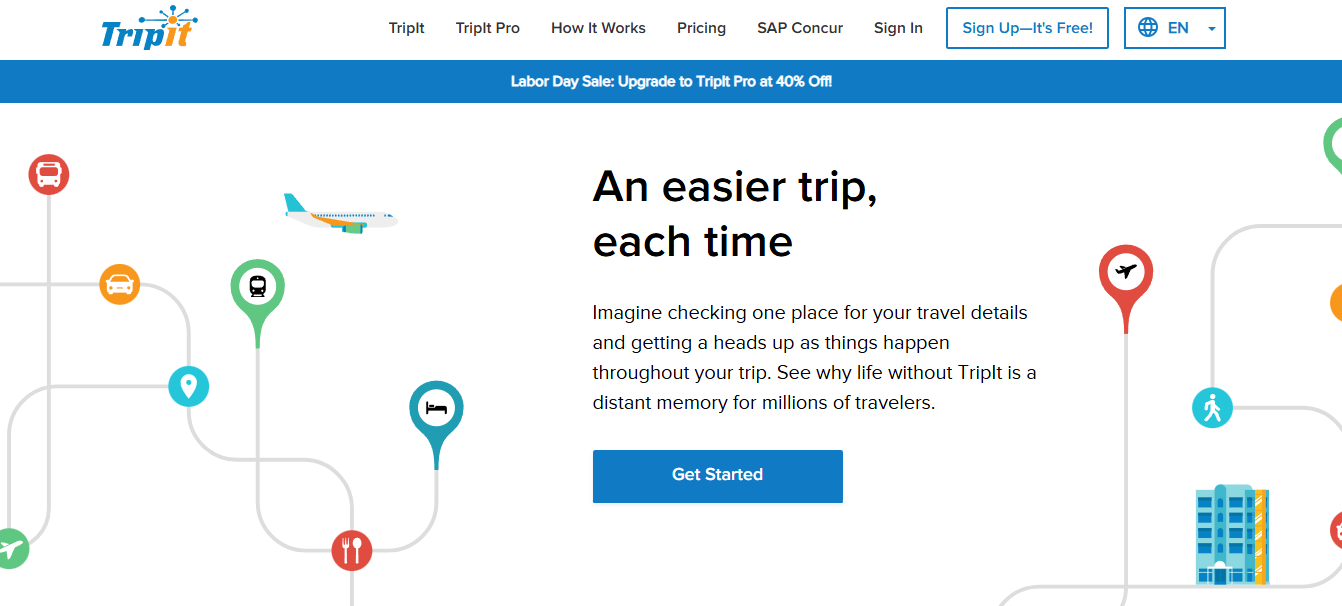Click the teal location marker pin
The height and width of the screenshot is (606, 1342).
(189, 386)
